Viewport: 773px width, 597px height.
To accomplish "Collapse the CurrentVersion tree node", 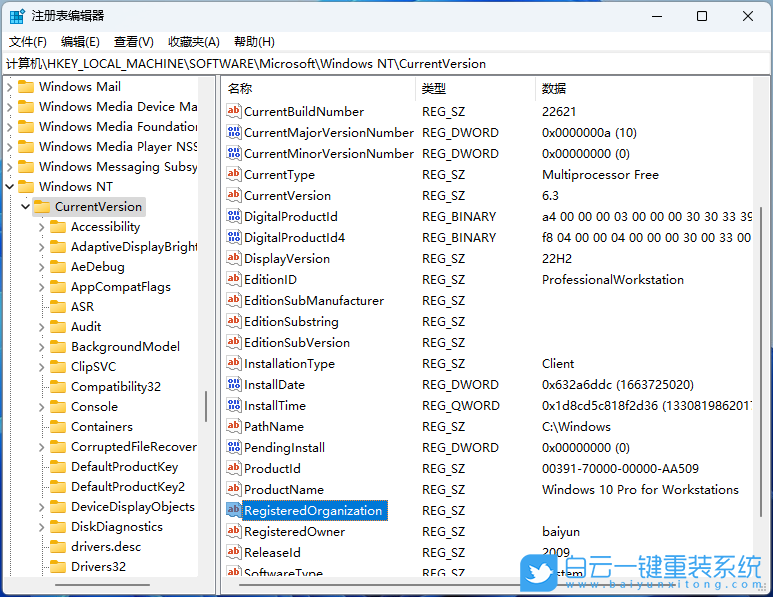I will (x=26, y=207).
